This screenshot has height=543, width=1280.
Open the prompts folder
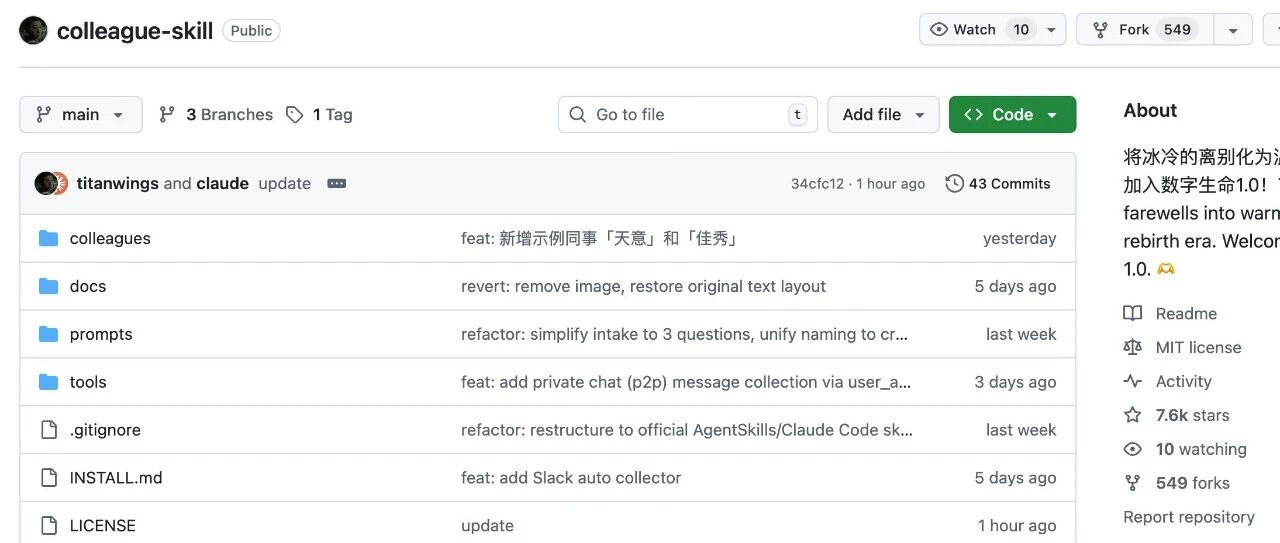101,334
